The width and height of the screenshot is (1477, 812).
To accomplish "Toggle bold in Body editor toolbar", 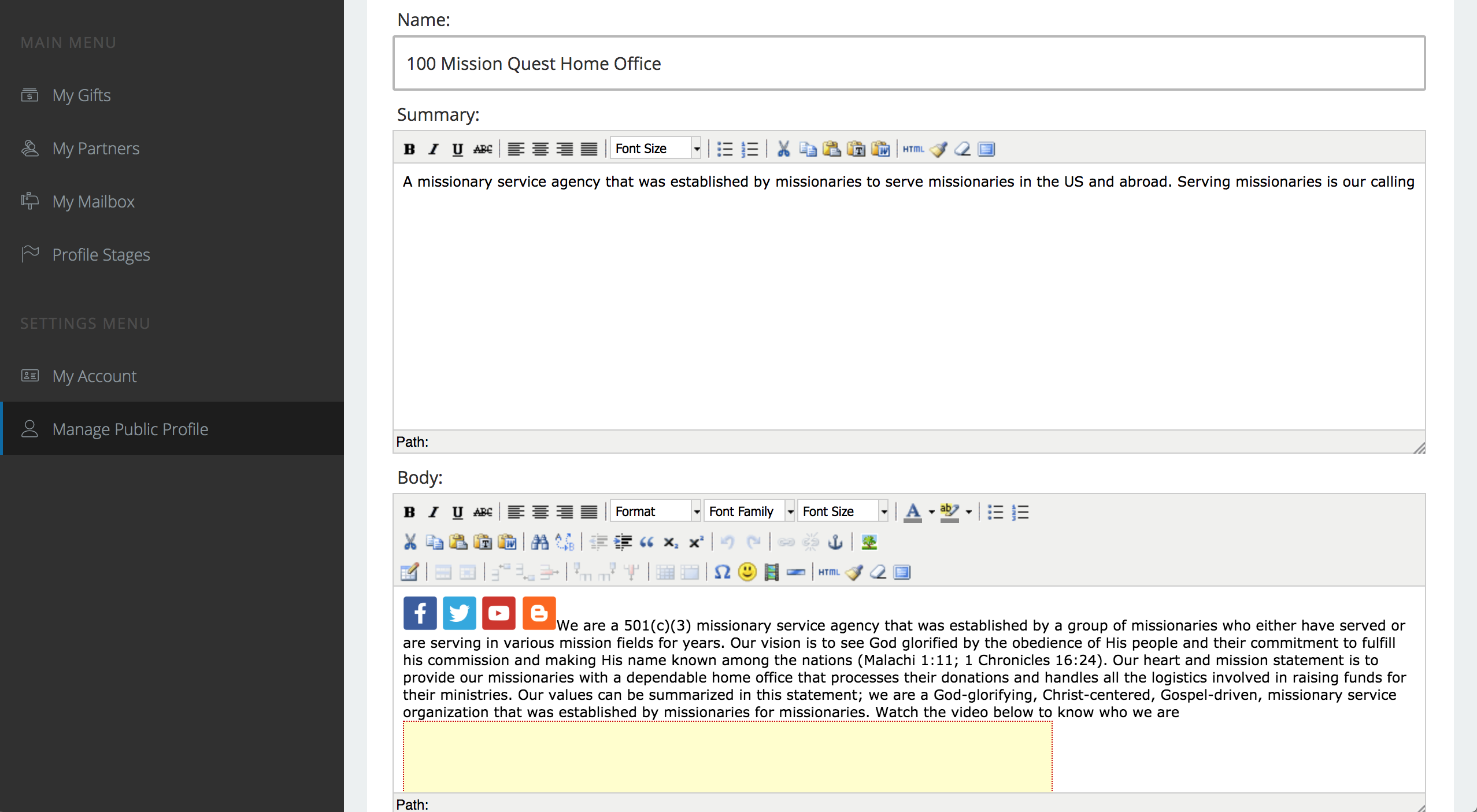I will click(409, 511).
